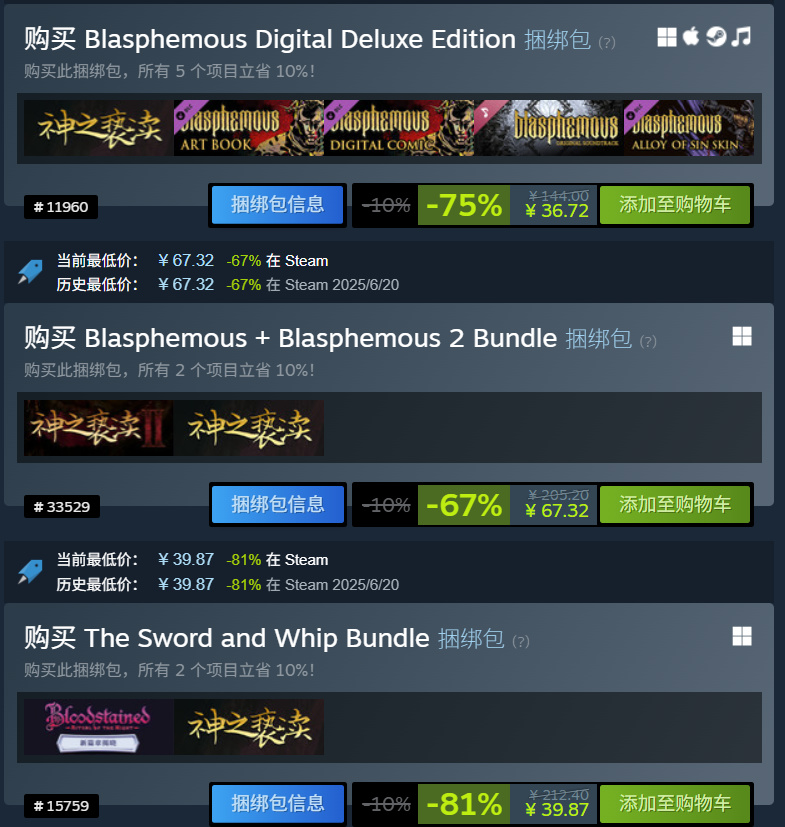
Task: Click the SteamOS platform icon
Action: [716, 36]
